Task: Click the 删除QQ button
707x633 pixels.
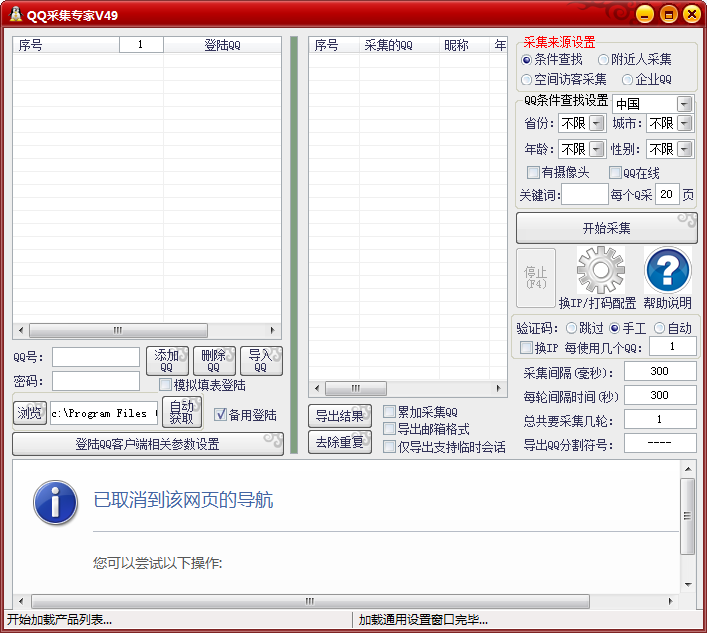Action: (214, 361)
